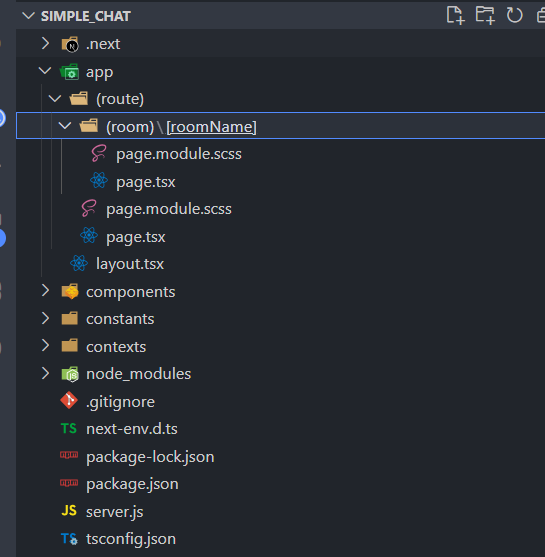This screenshot has width=545, height=557.
Task: Expand the components folder chevron
Action: point(45,291)
